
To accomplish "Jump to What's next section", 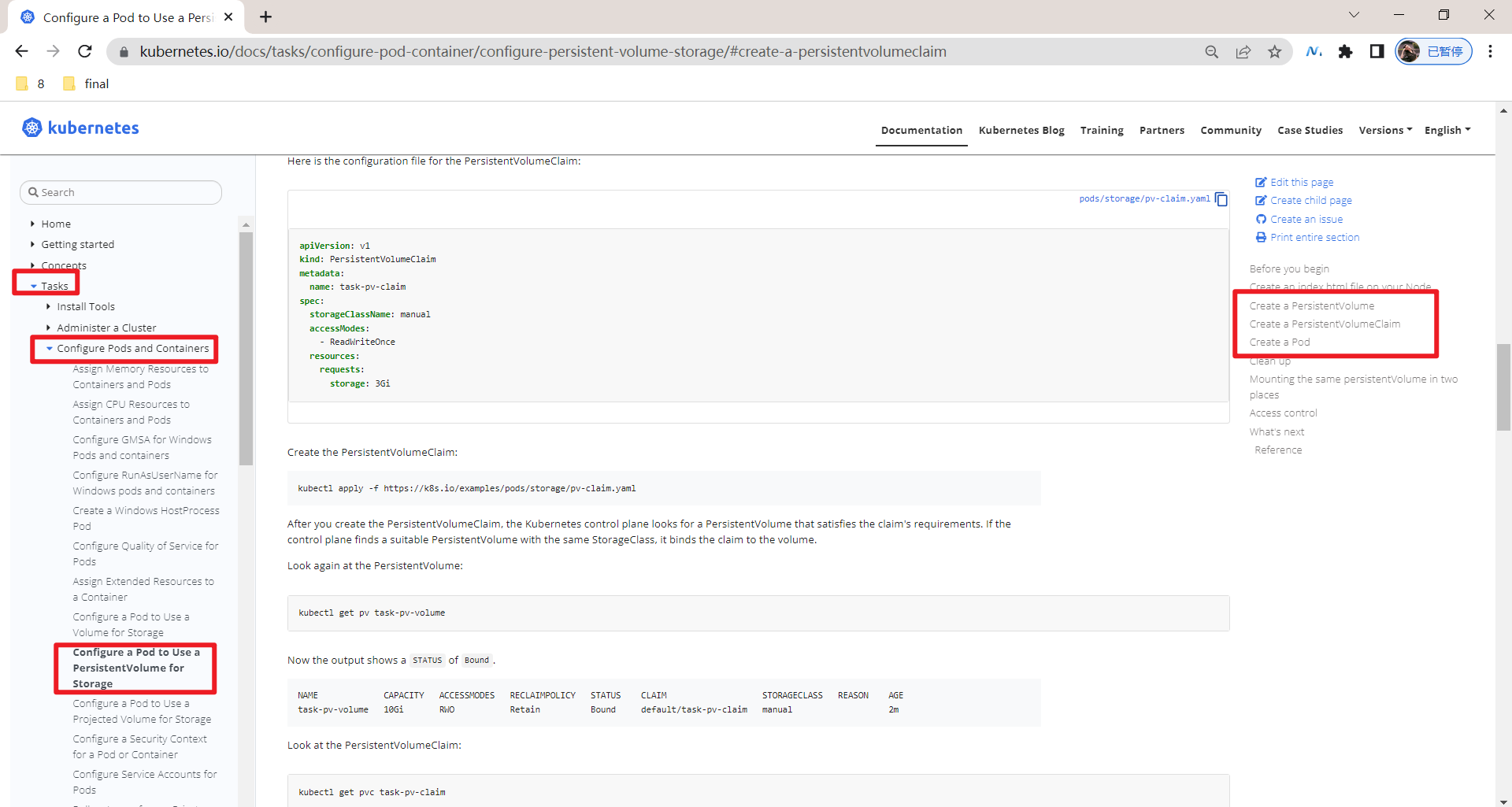I will pyautogui.click(x=1277, y=431).
